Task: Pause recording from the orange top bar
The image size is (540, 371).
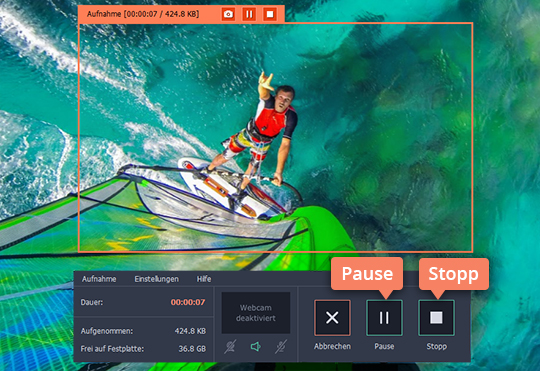Action: click(249, 14)
